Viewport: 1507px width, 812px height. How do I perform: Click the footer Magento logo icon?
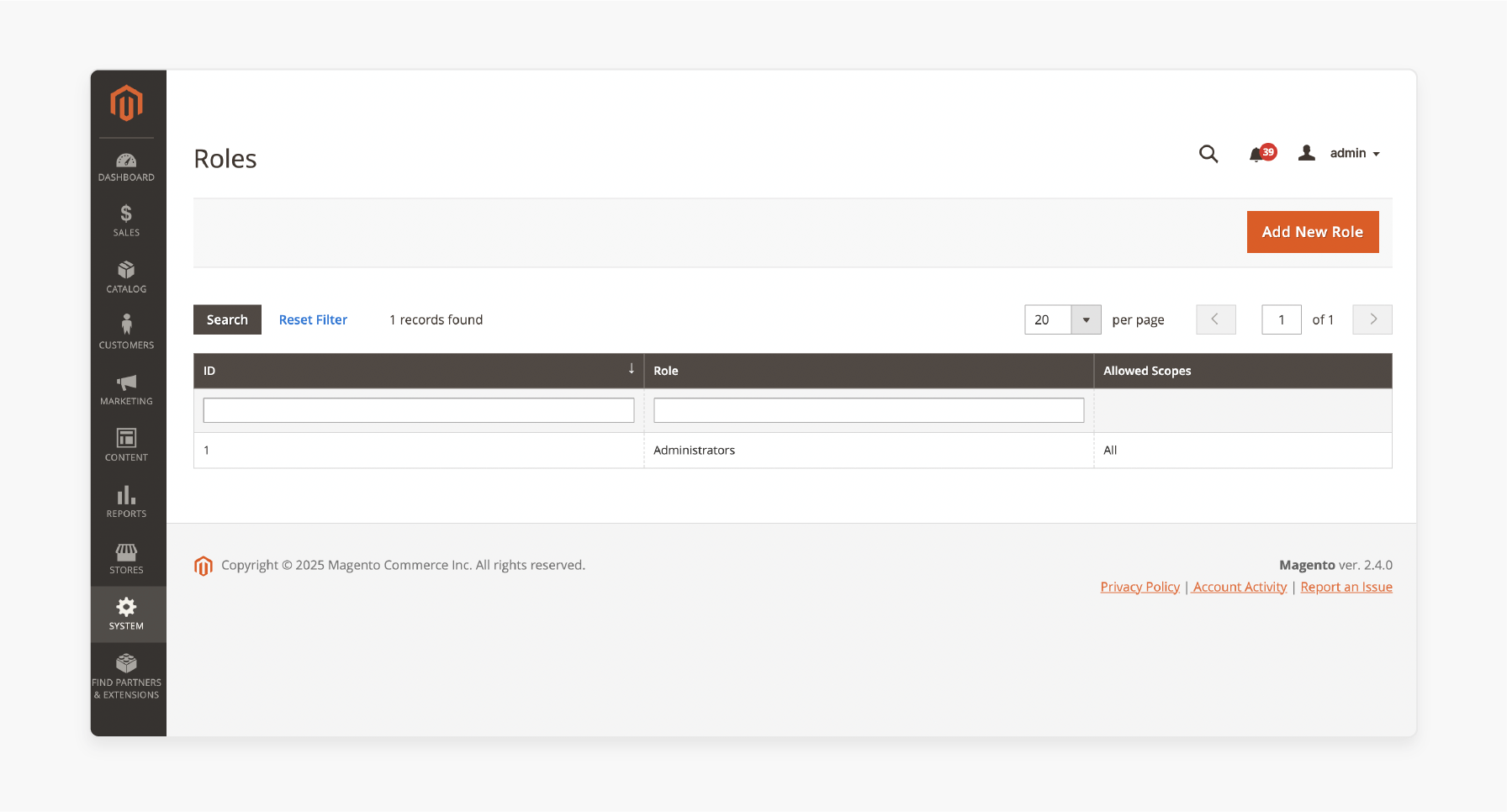pos(204,566)
